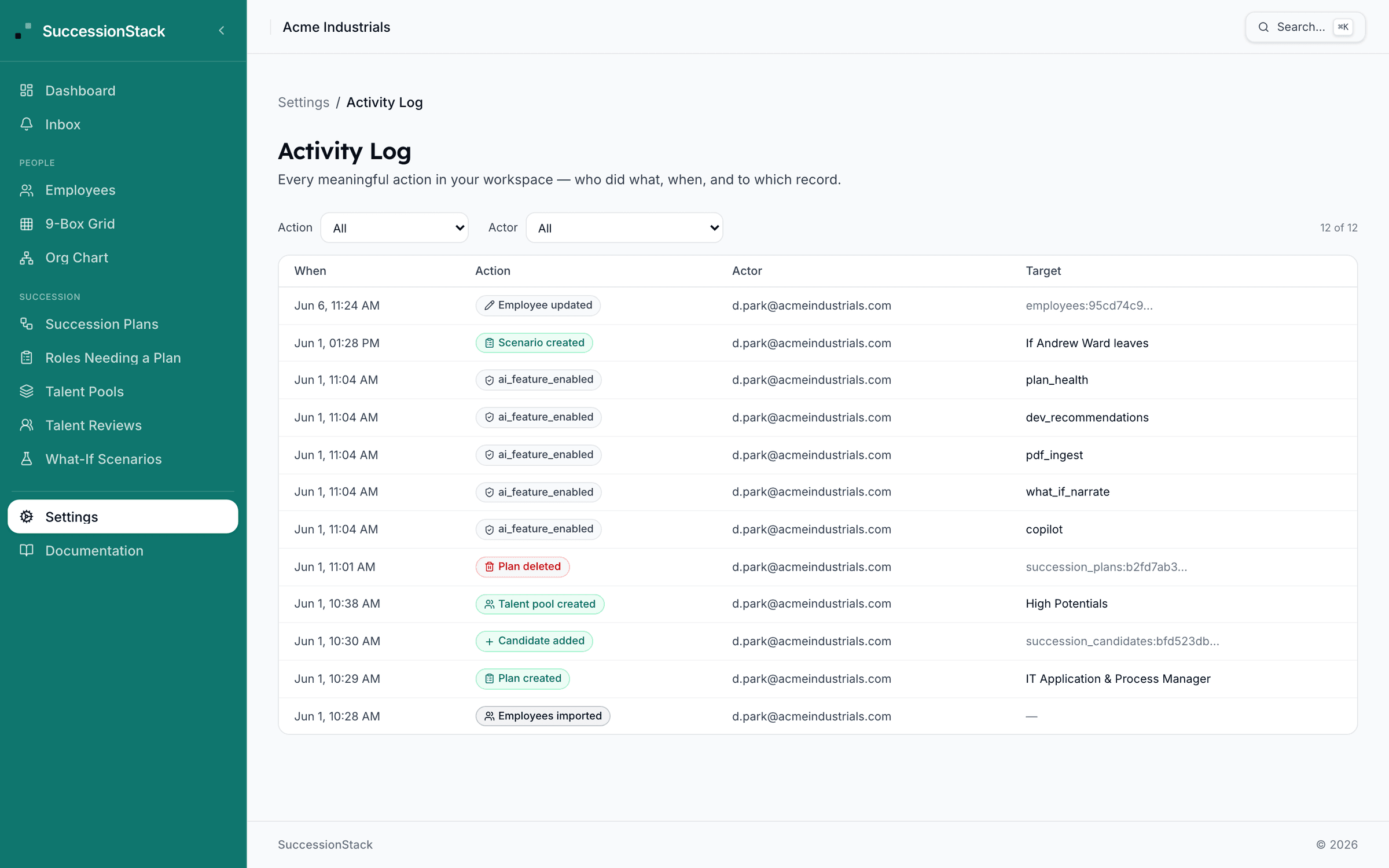Open Talent Pools page

(123, 391)
